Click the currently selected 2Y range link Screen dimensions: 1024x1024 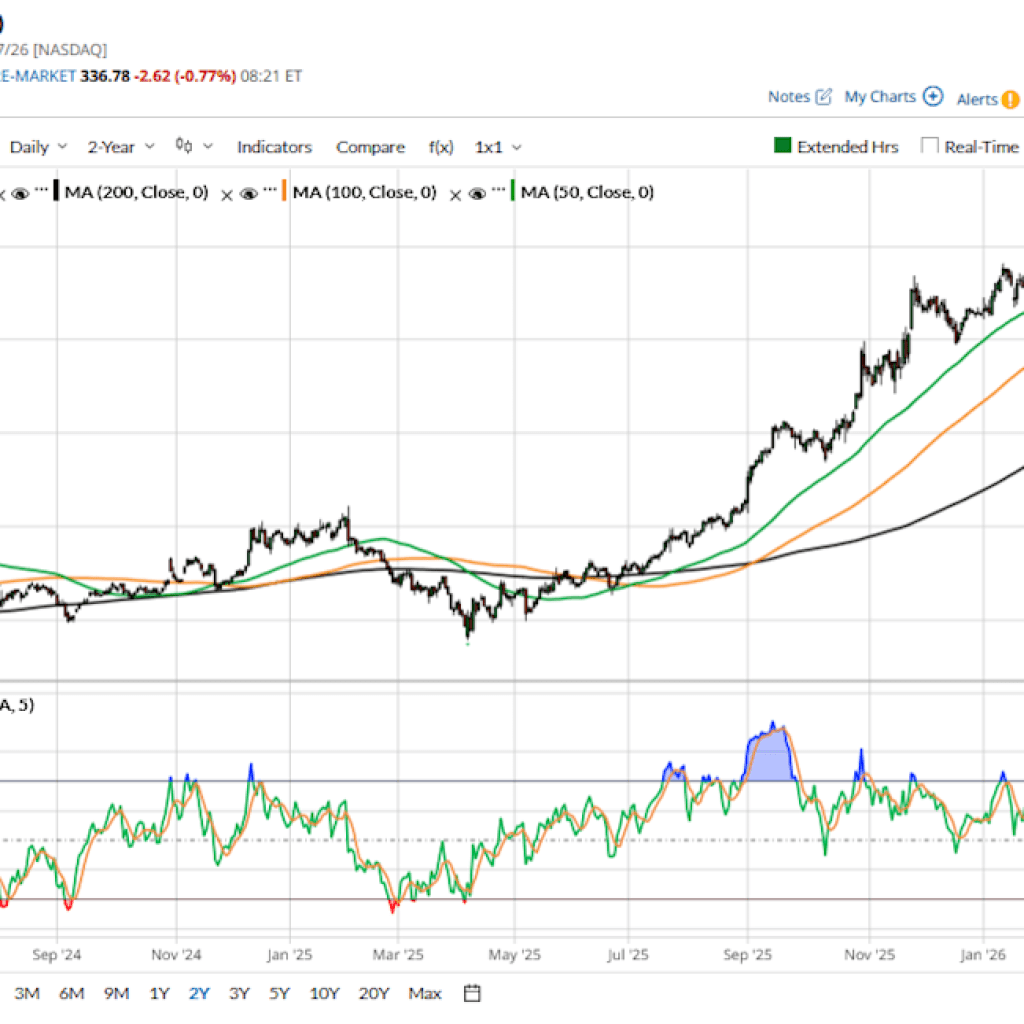coord(198,993)
